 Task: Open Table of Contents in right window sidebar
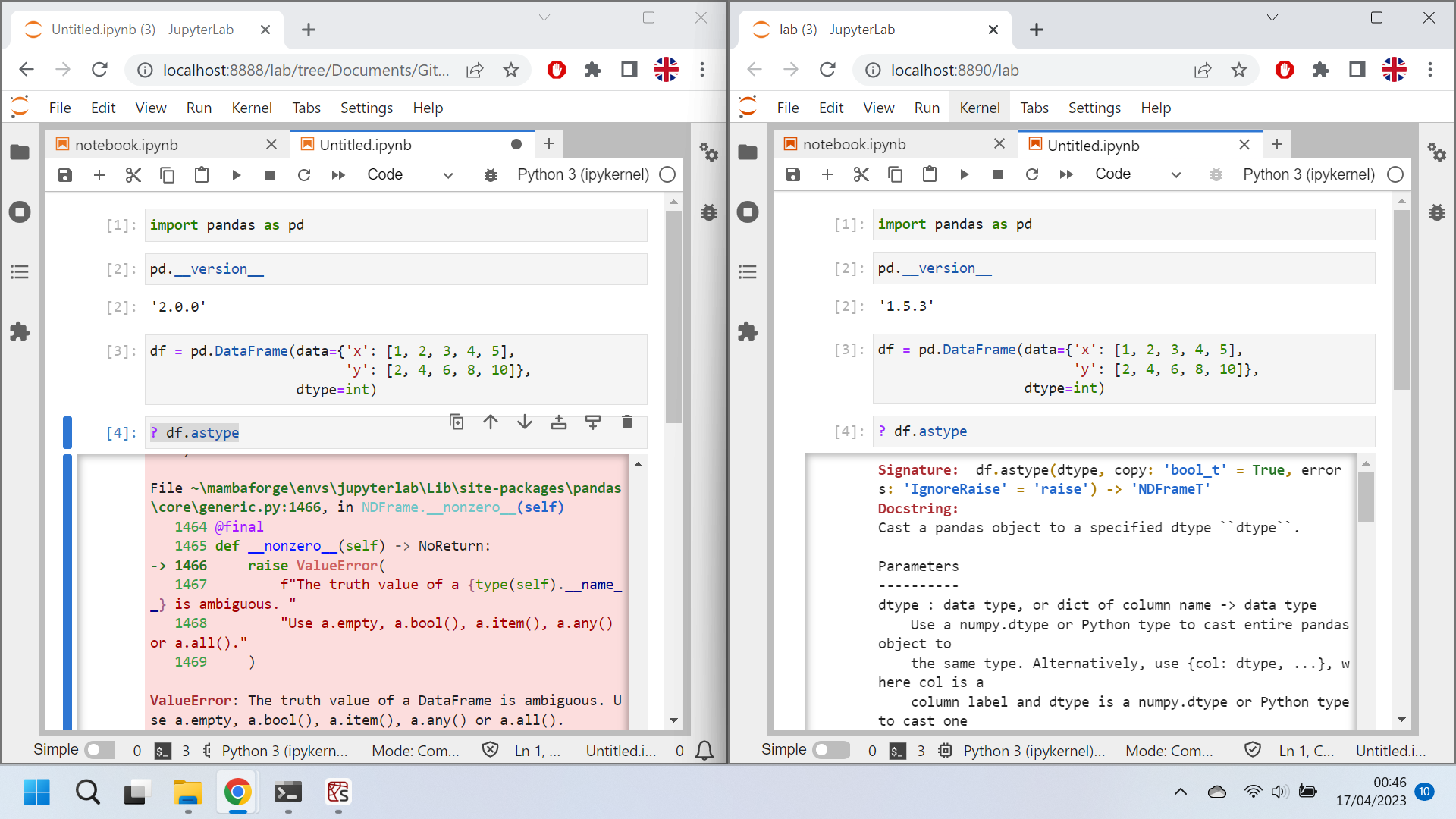pos(748,271)
